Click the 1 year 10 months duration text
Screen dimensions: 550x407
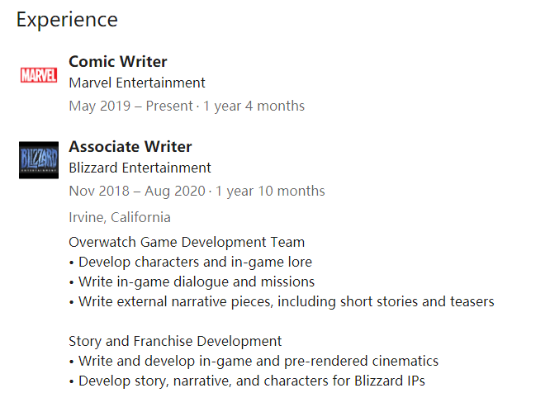click(270, 191)
